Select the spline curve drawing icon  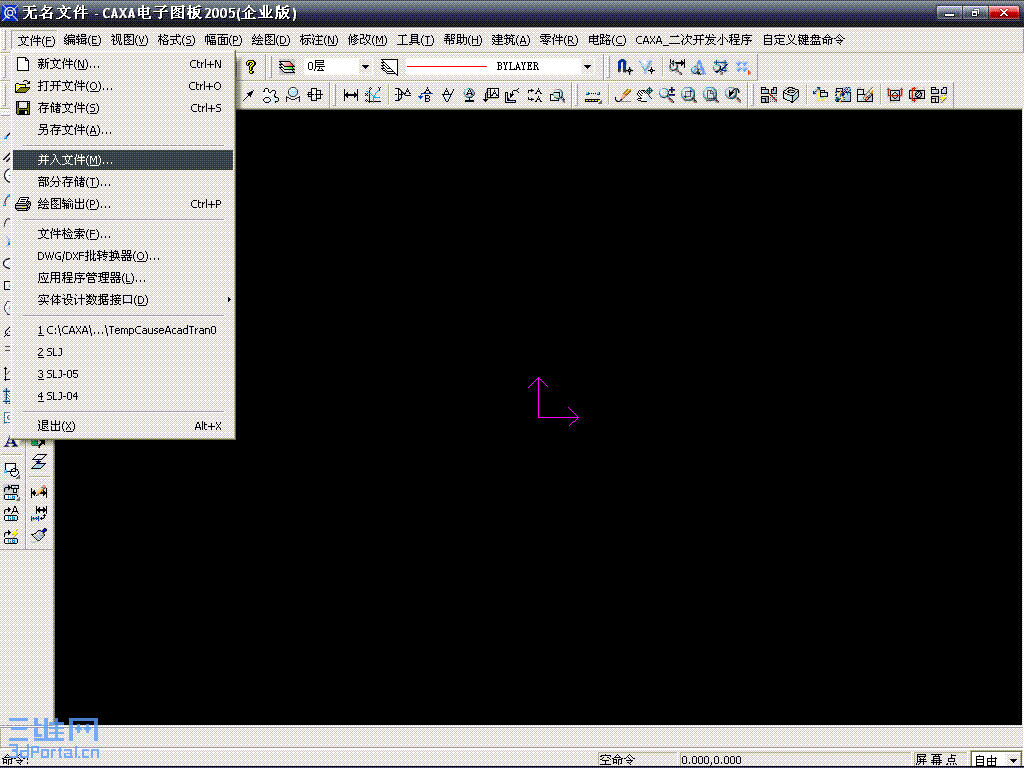click(x=270, y=95)
